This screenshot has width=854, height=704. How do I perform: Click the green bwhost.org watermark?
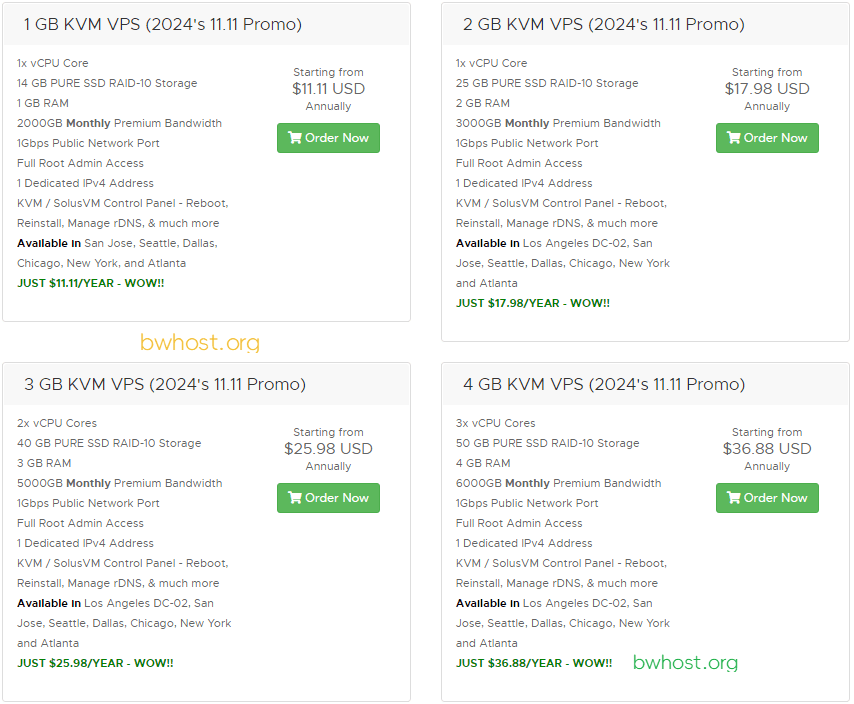point(685,663)
